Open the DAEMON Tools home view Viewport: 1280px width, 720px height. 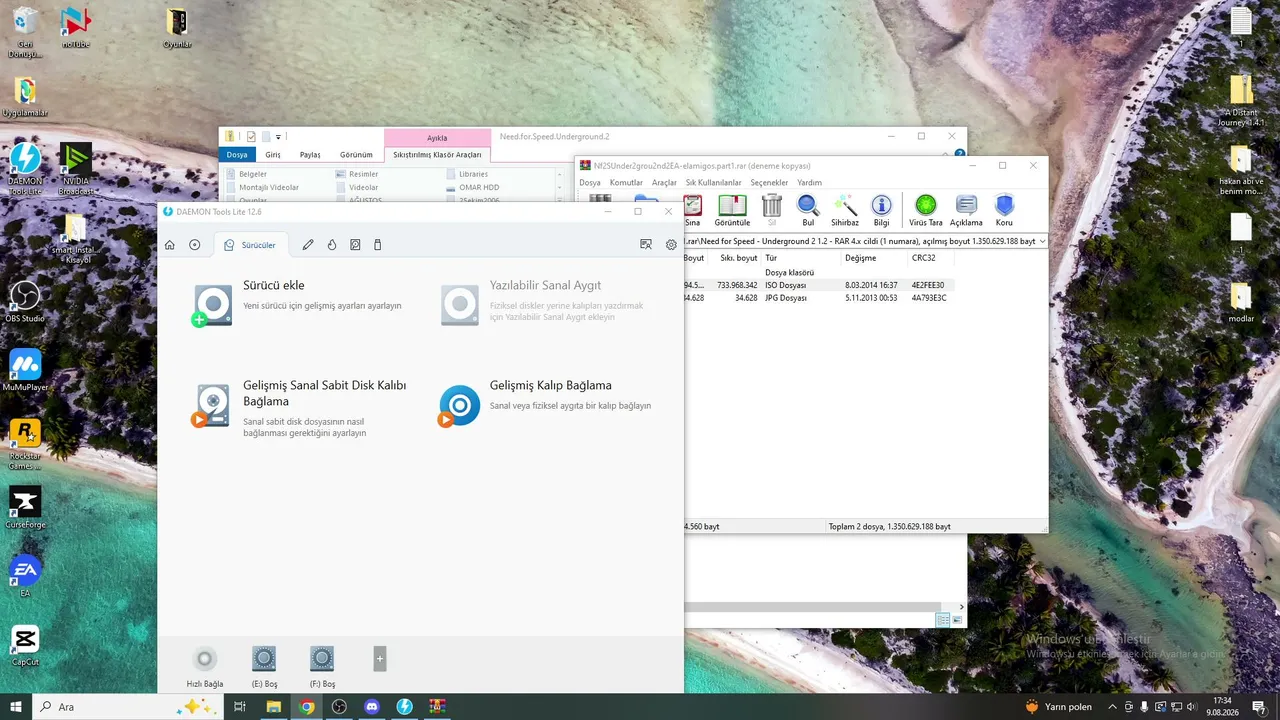tap(170, 245)
